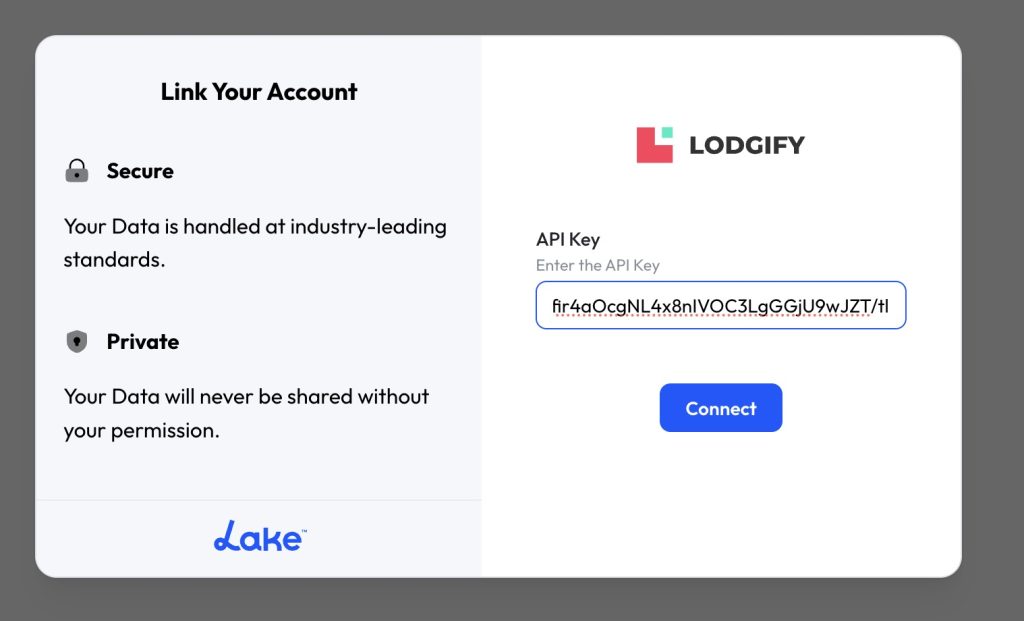Select the 'Secure' section title
The height and width of the screenshot is (621, 1024).
140,171
